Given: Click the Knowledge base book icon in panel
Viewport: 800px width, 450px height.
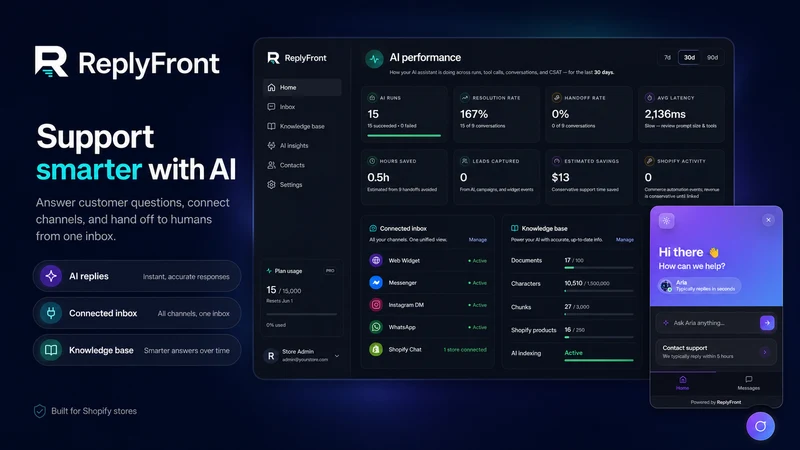Looking at the screenshot, I should point(515,228).
